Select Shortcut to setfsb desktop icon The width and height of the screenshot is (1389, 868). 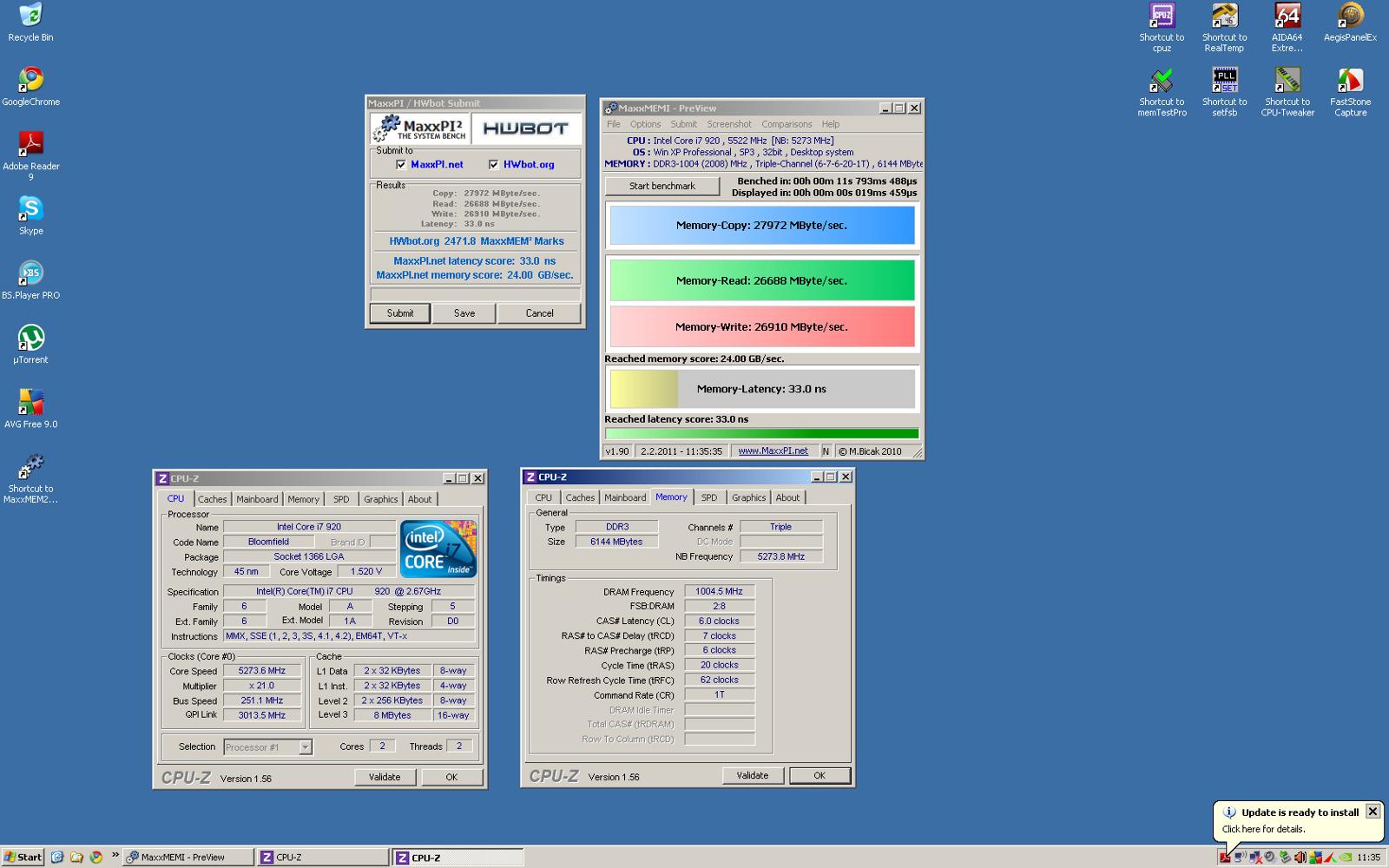click(x=1224, y=92)
